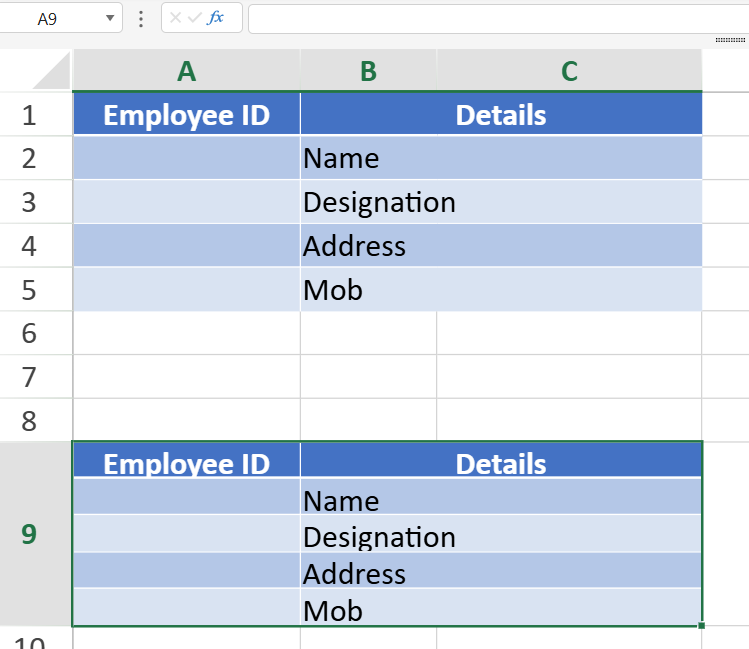Select row 4 header

(35, 246)
